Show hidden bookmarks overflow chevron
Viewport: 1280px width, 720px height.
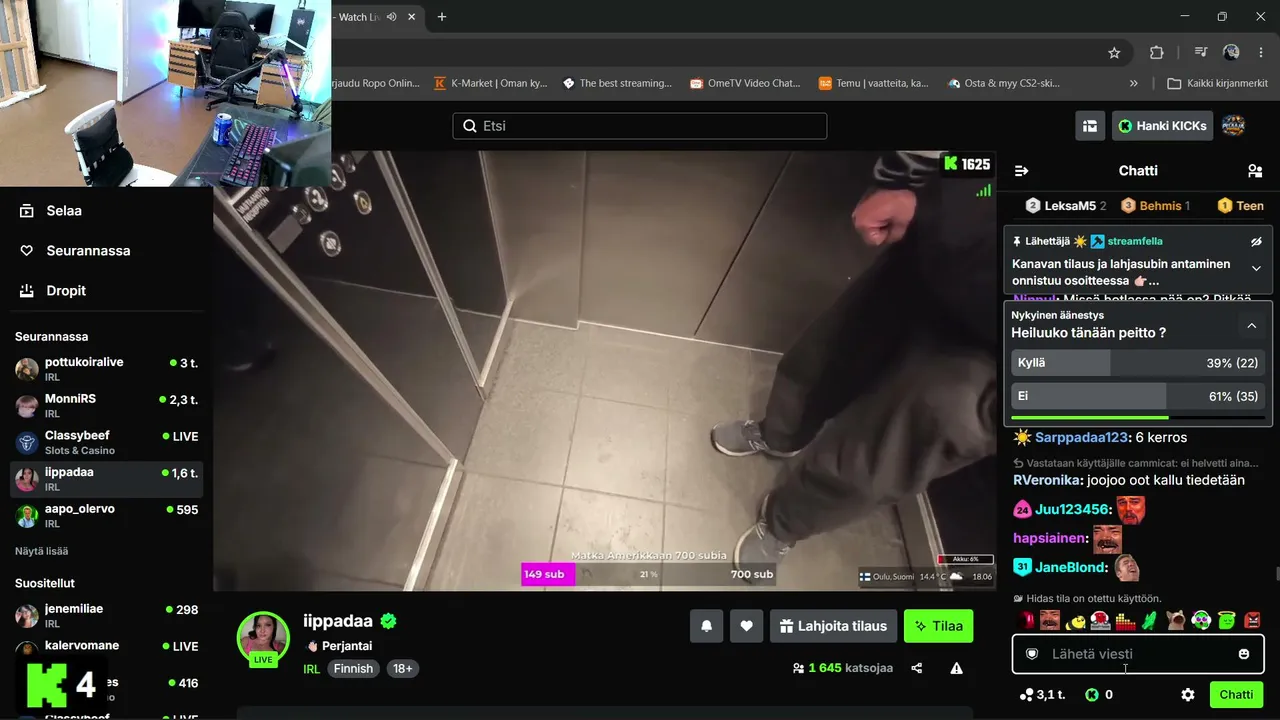[1133, 83]
